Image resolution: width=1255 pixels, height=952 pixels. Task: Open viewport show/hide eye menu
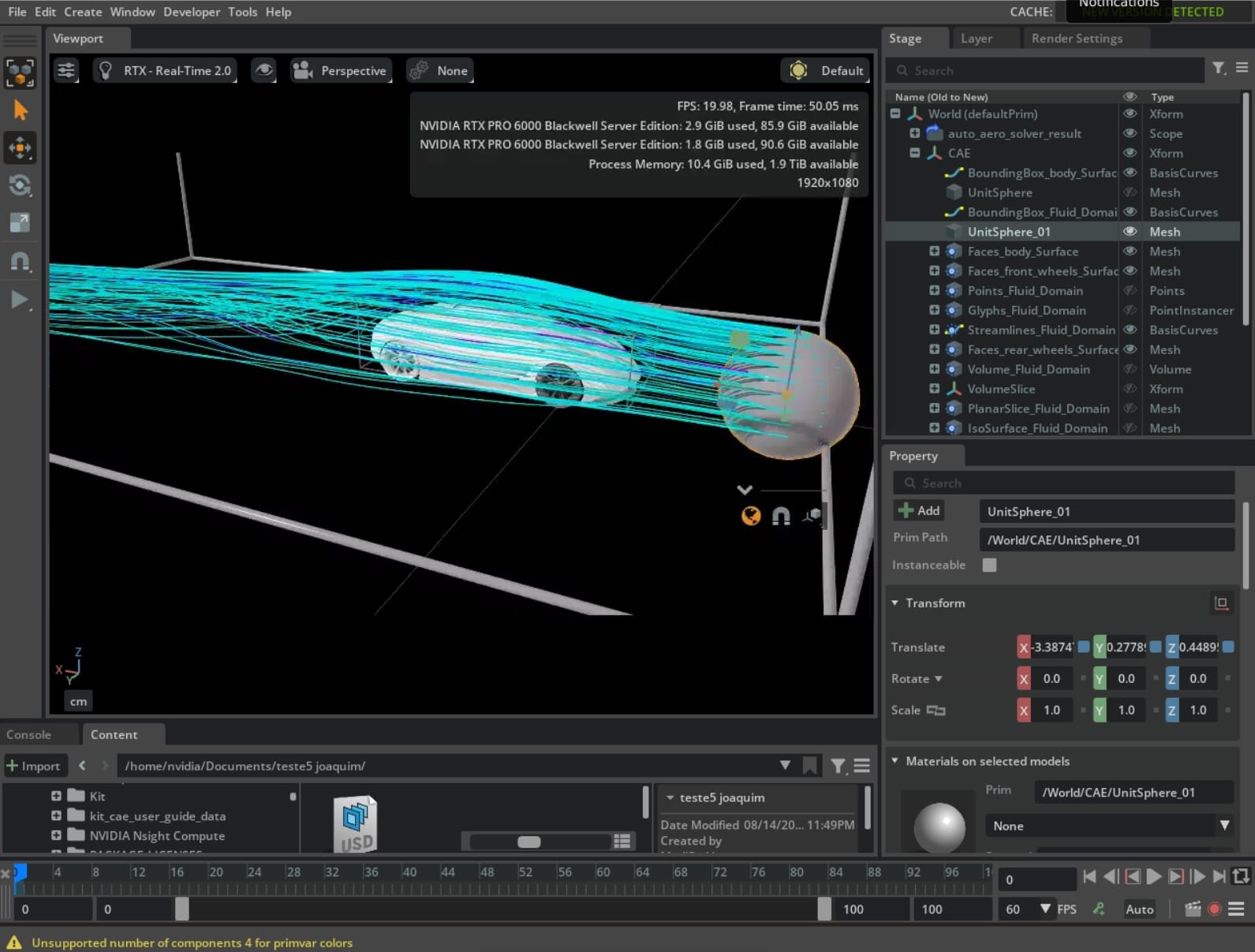[264, 70]
